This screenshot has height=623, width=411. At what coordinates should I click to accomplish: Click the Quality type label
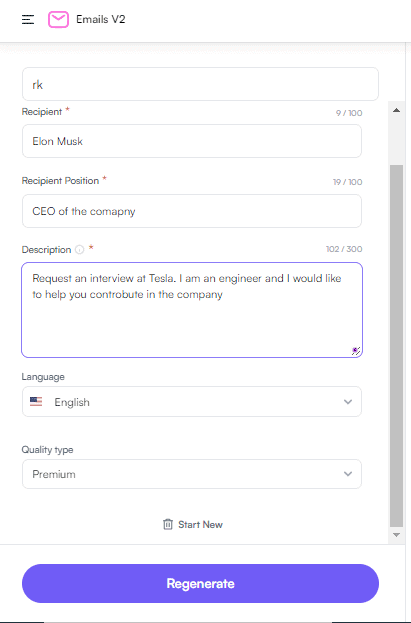click(x=47, y=450)
